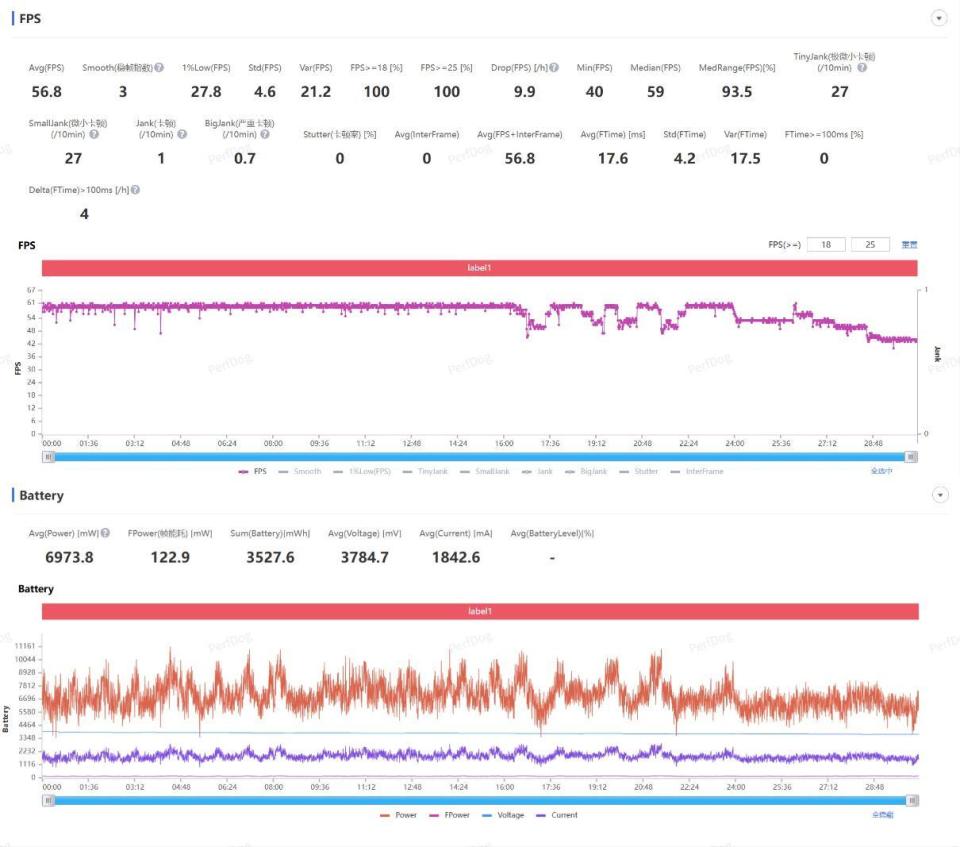Click help icon next to Smooth metric
This screenshot has width=960, height=847.
tap(160, 68)
